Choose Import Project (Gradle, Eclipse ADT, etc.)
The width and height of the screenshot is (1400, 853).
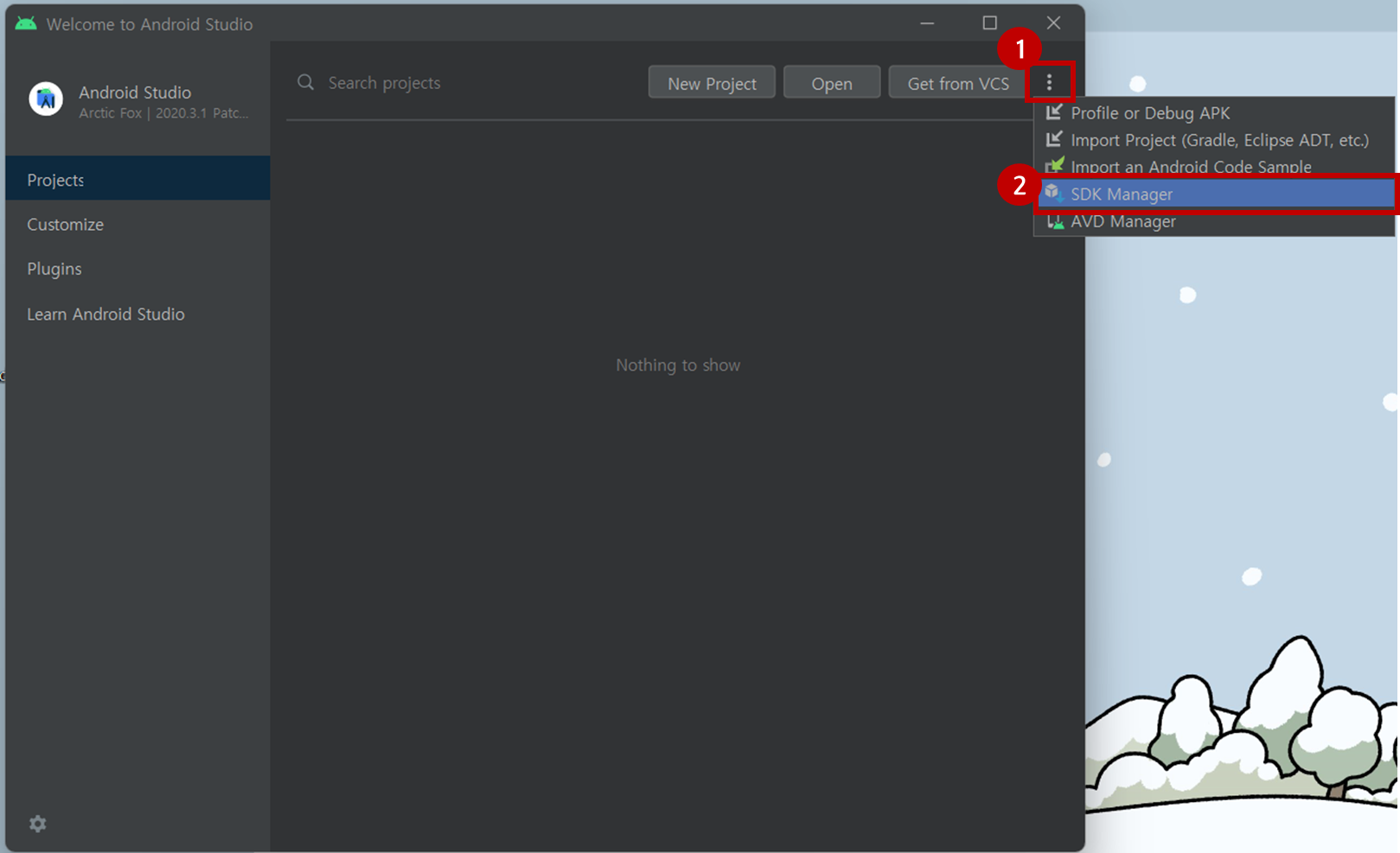click(1214, 140)
